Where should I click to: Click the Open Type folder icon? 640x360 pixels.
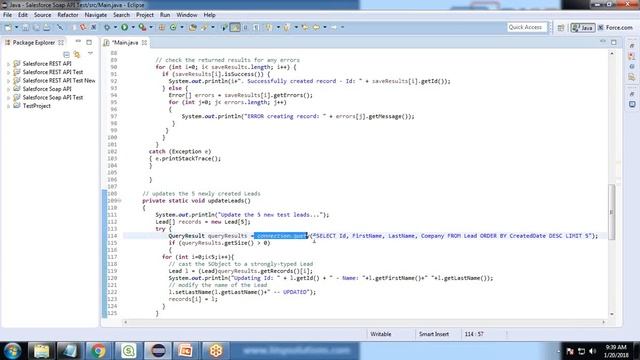pos(193,27)
